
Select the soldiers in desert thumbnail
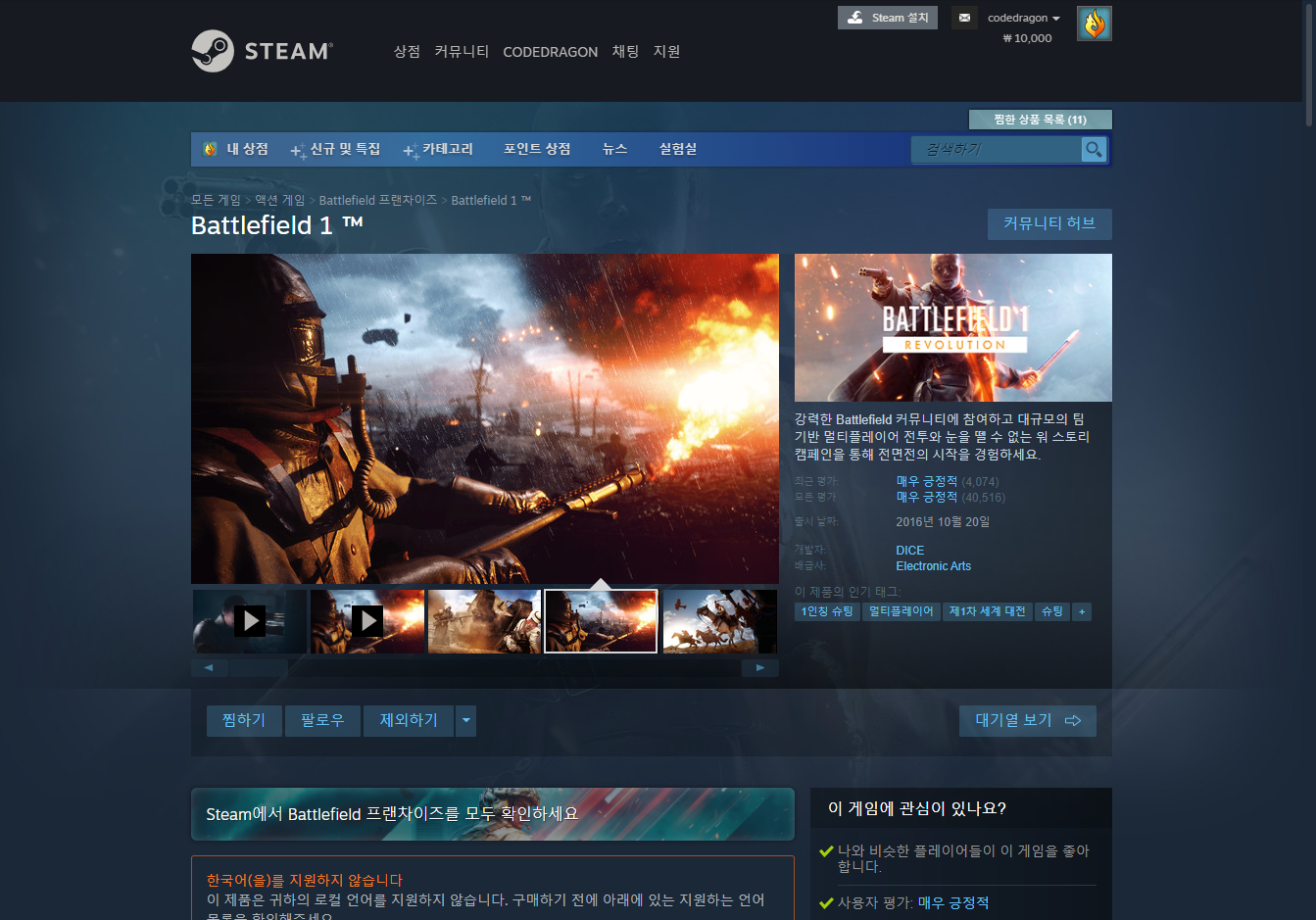click(484, 621)
